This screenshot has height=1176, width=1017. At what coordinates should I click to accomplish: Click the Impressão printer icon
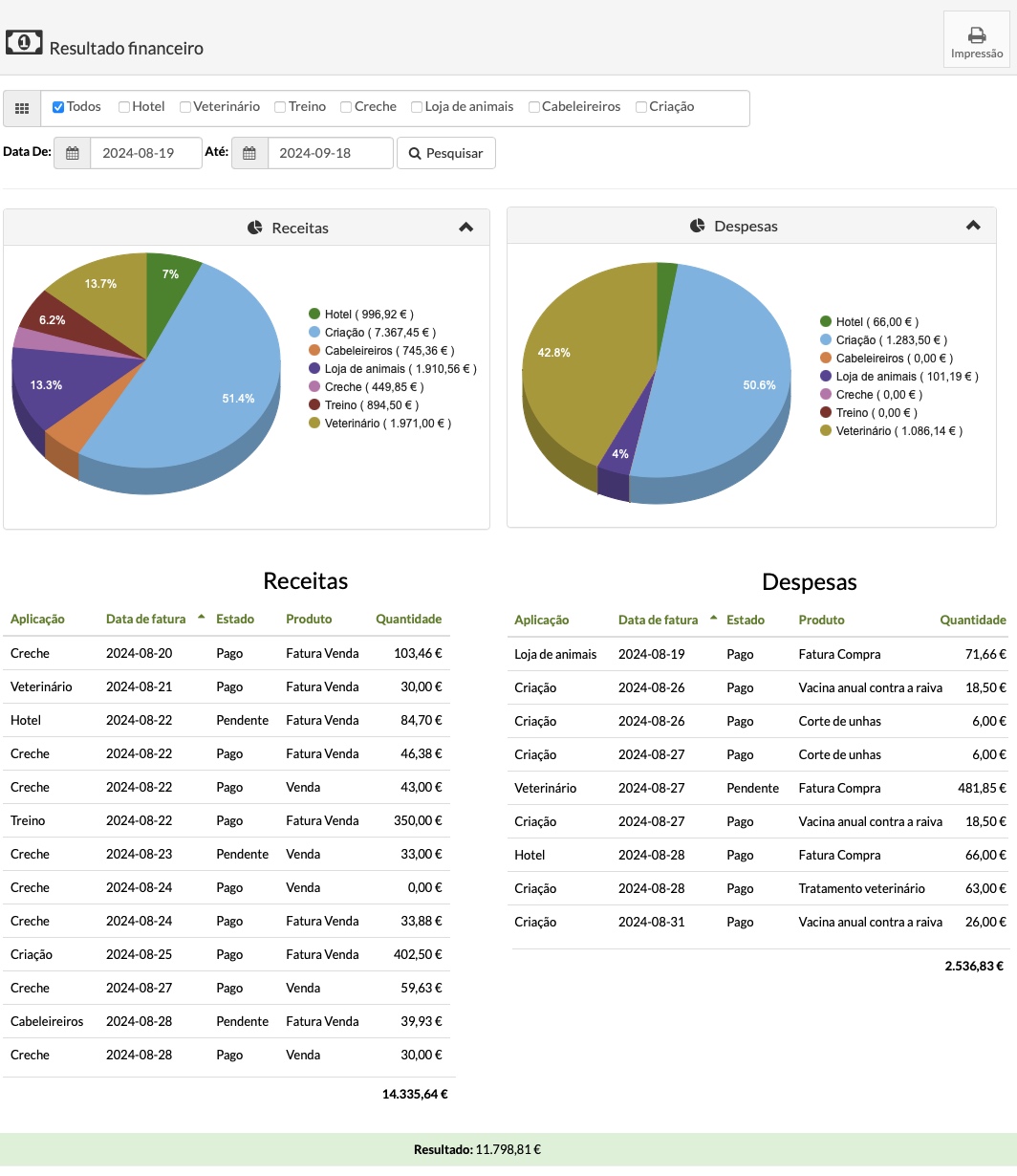tap(977, 35)
